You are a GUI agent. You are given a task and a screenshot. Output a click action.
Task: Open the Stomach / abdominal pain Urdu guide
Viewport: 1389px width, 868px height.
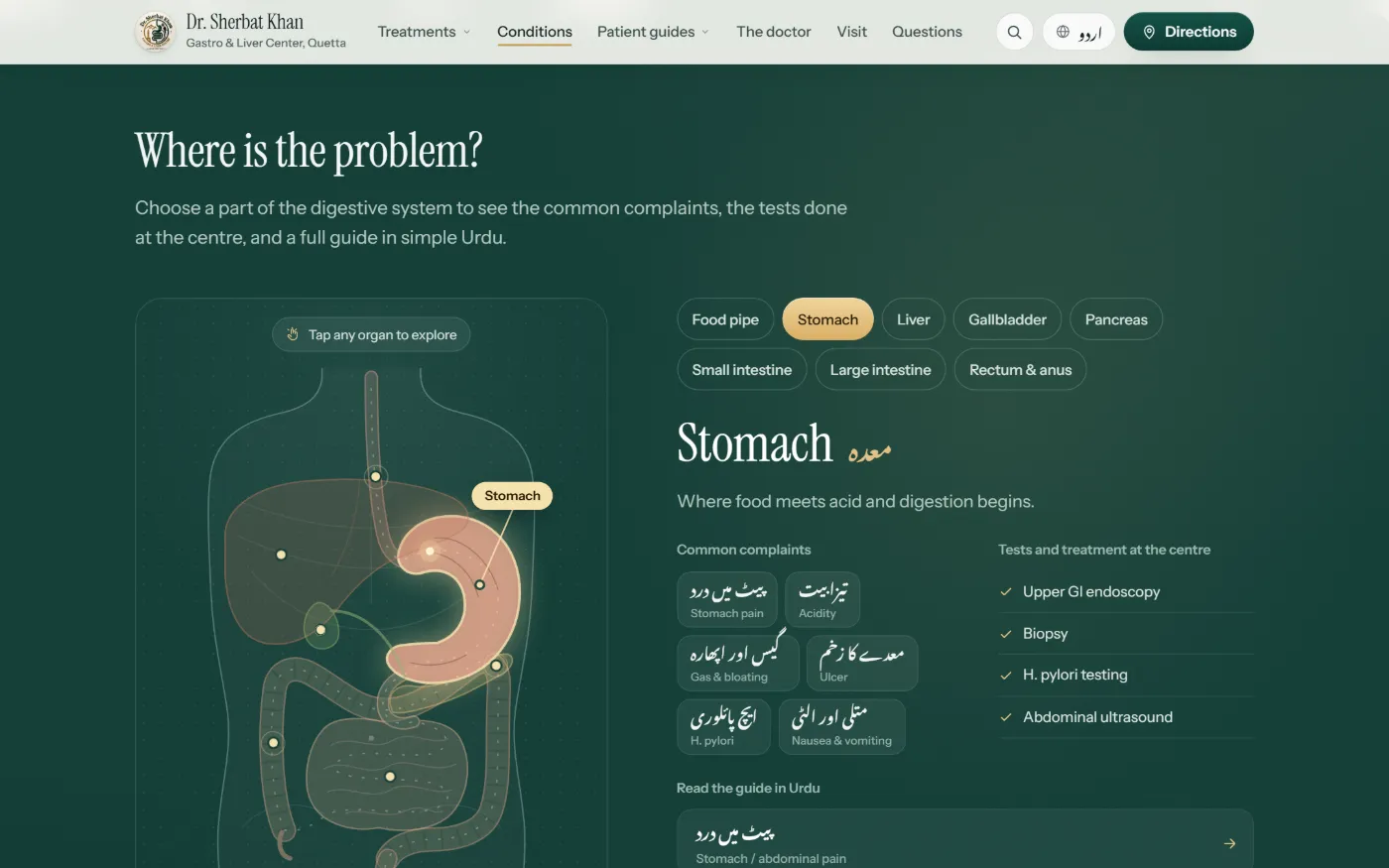point(964,841)
